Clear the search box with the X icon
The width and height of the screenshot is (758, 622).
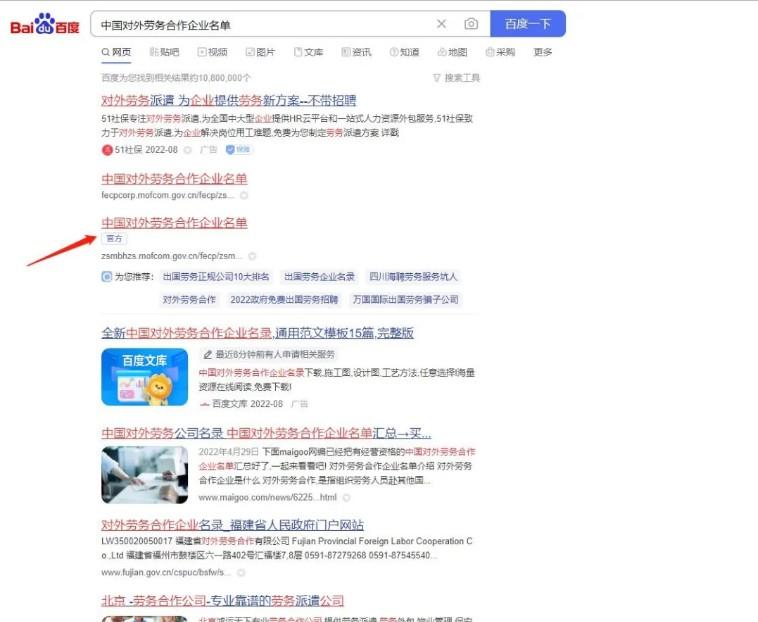point(441,24)
